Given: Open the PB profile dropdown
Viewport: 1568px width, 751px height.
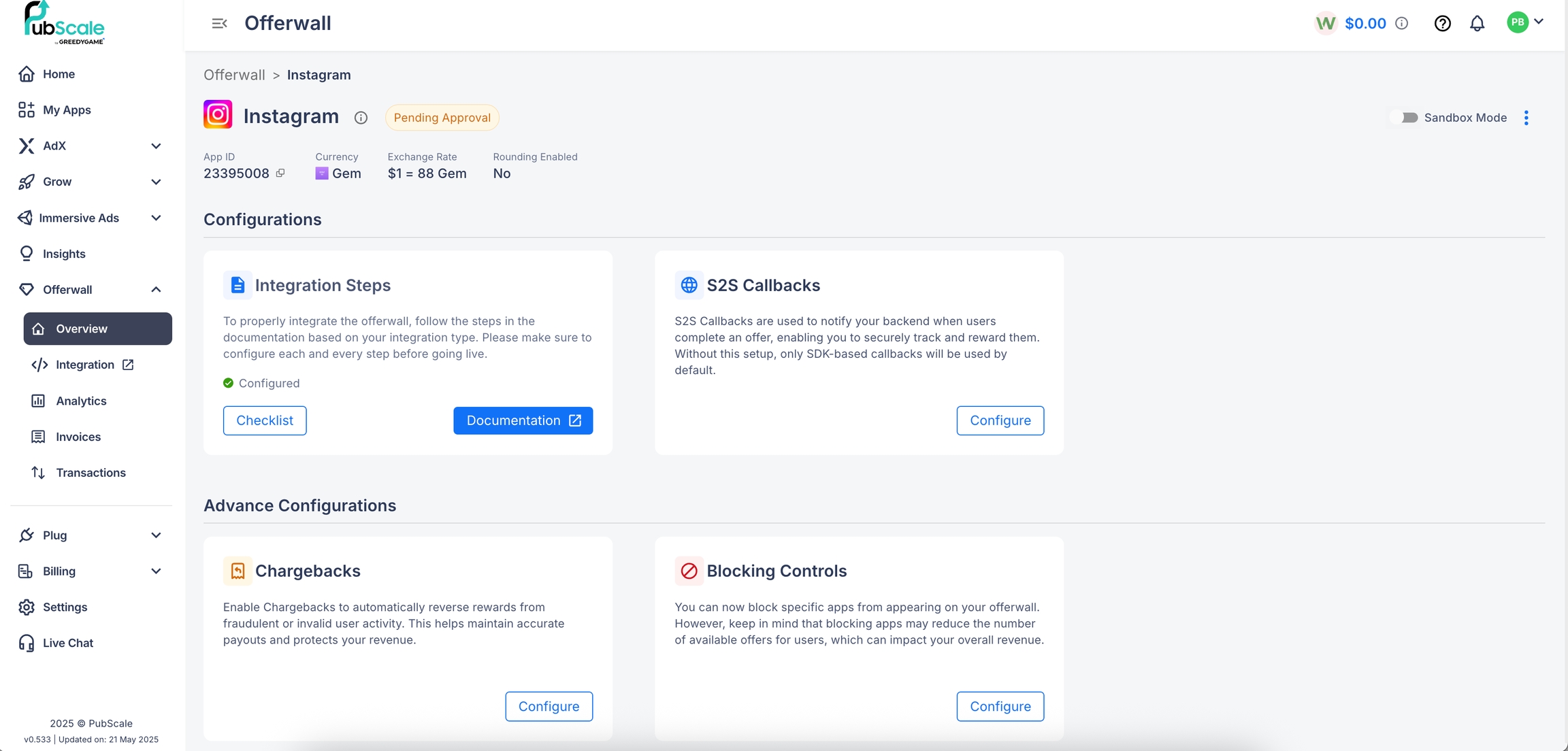Looking at the screenshot, I should [x=1525, y=22].
